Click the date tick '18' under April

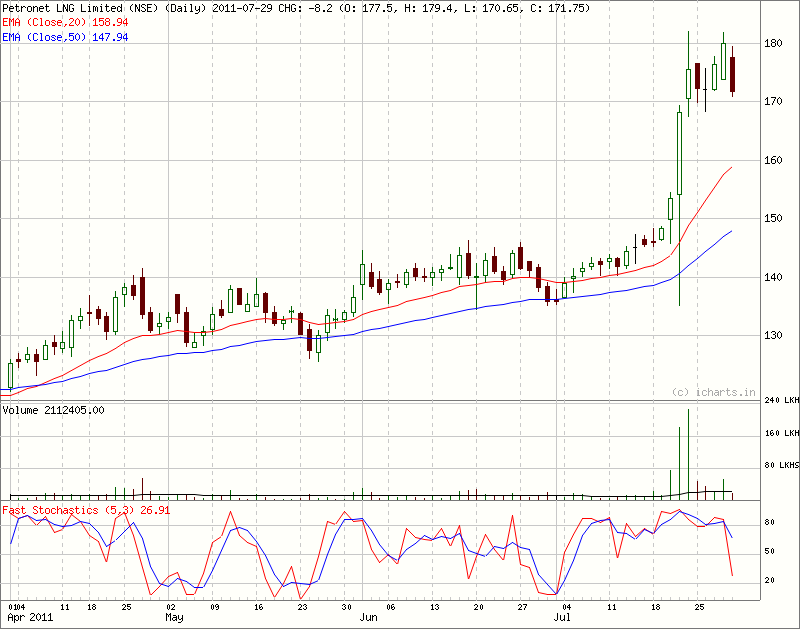click(92, 607)
